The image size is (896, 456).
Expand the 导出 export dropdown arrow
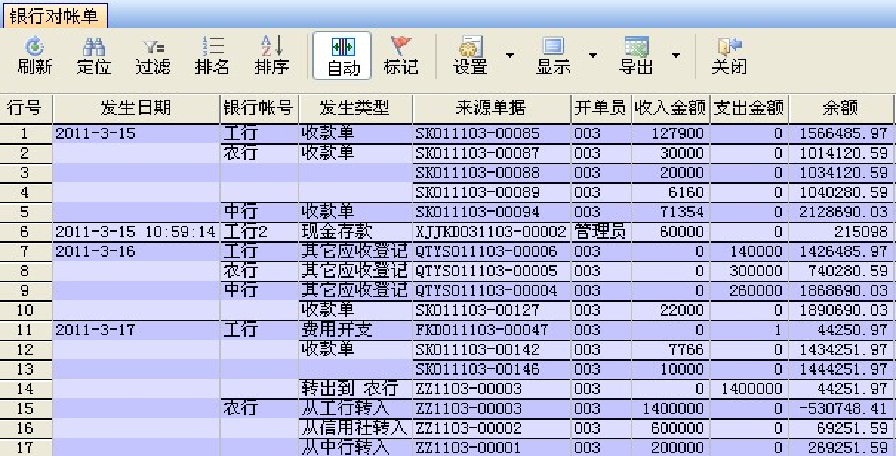point(676,54)
